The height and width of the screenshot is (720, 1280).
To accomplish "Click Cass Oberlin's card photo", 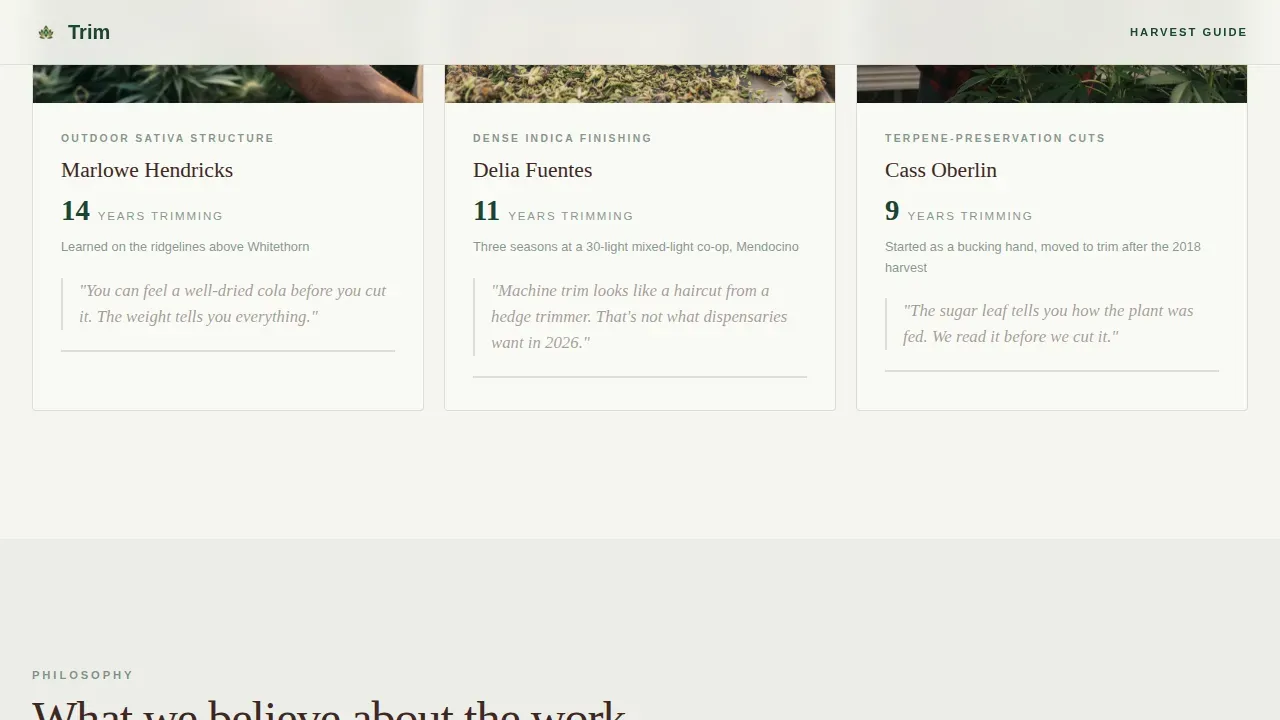I will pyautogui.click(x=1052, y=84).
